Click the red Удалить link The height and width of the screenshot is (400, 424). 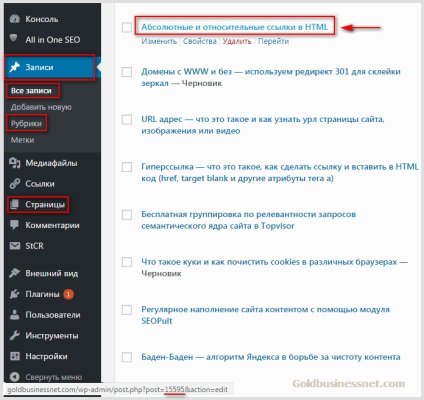tap(237, 41)
